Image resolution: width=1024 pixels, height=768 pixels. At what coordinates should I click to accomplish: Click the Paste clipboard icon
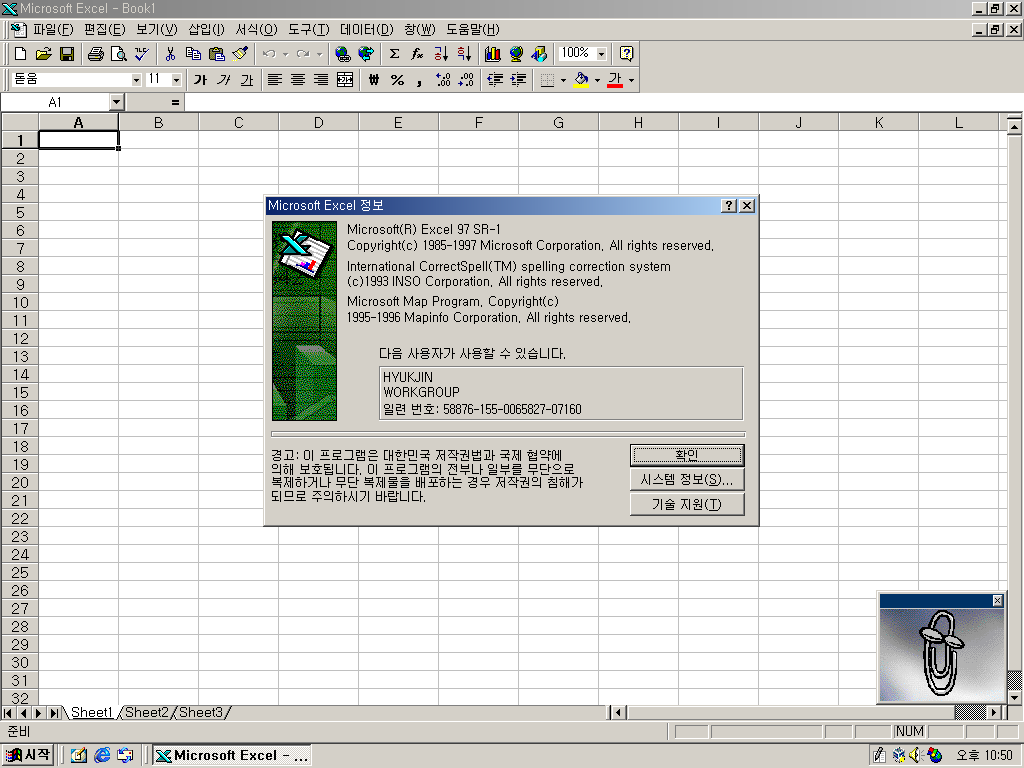point(216,54)
